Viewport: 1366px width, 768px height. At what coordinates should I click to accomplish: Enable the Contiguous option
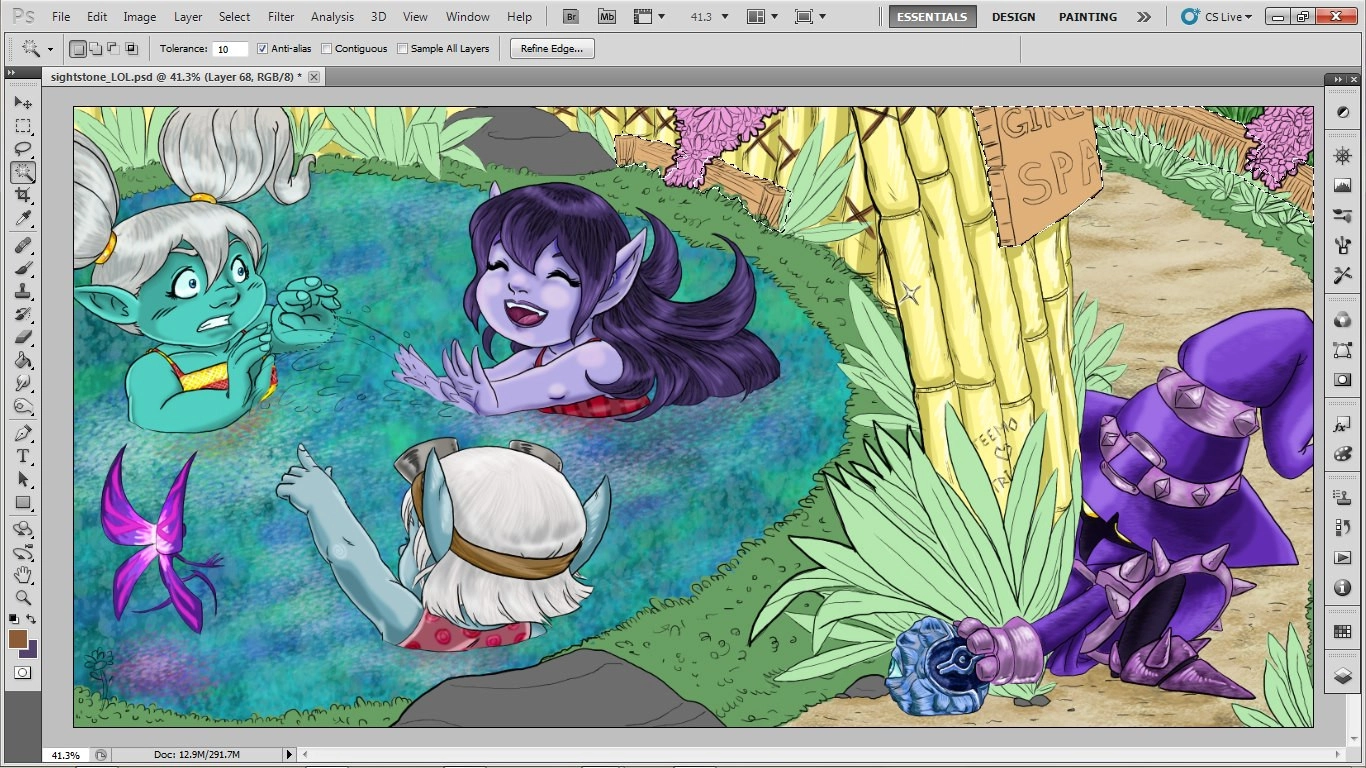pyautogui.click(x=327, y=49)
